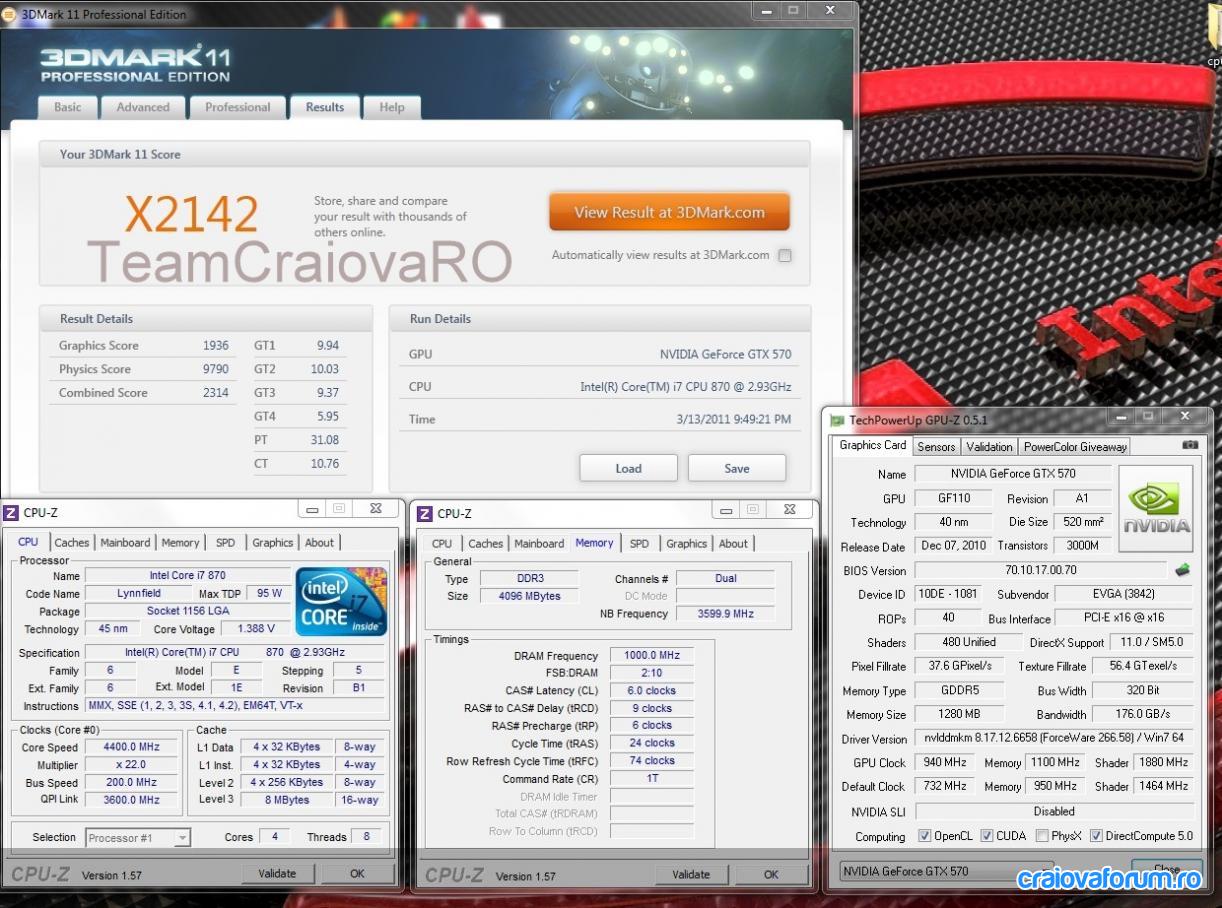Screen dimensions: 1222x908
Task: Click the 3DMark 11 title bar icon
Action: pos(11,14)
